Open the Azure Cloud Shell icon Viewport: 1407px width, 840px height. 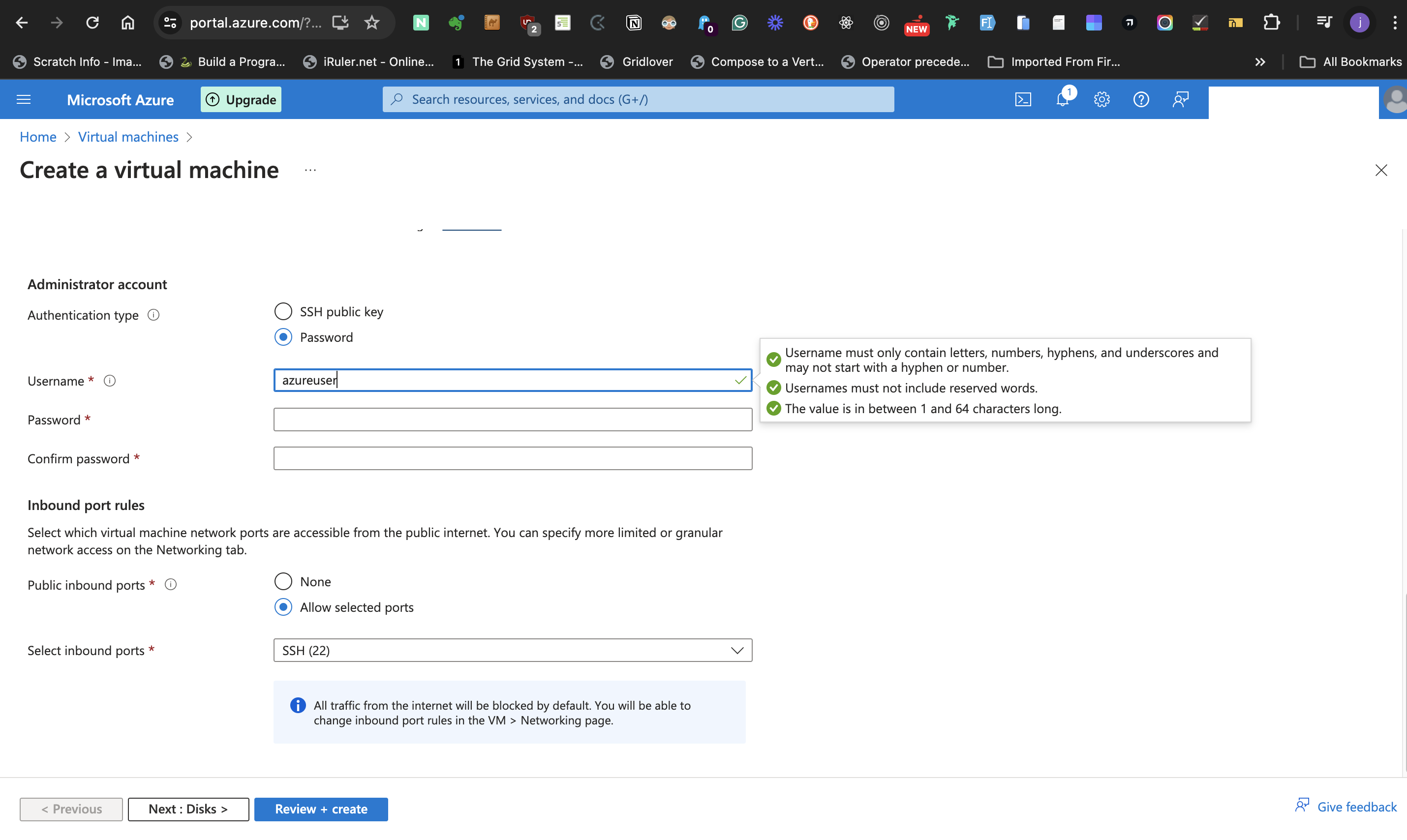[x=1023, y=100]
